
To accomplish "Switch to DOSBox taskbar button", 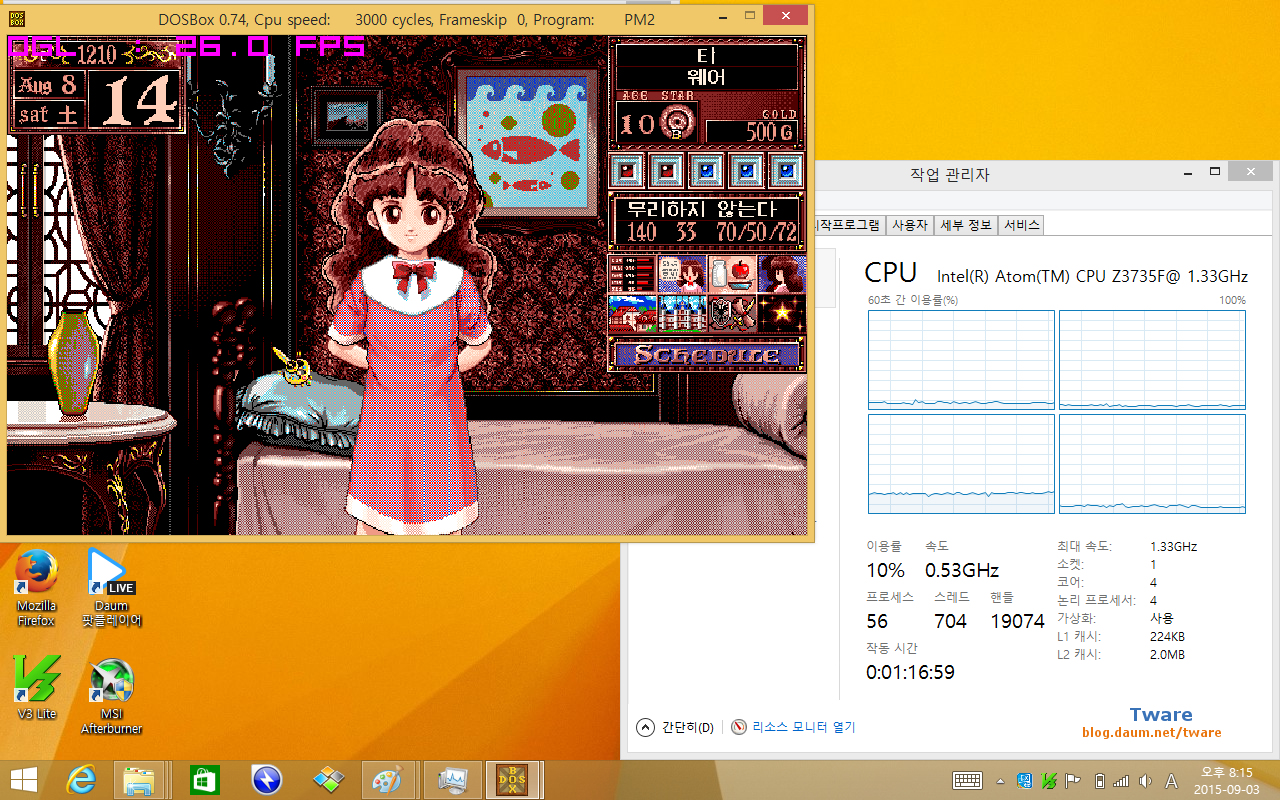I will [x=513, y=779].
